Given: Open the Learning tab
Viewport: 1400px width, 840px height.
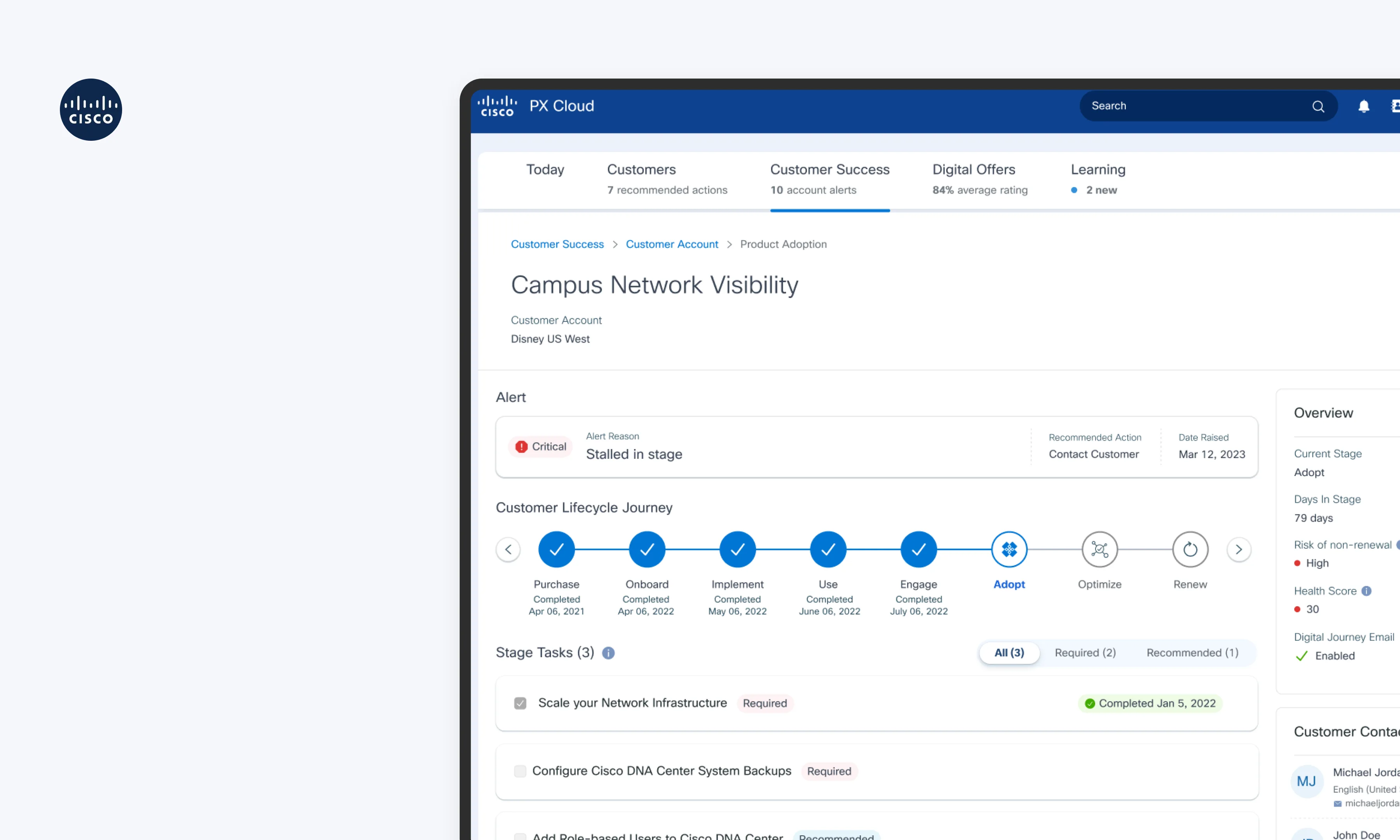Looking at the screenshot, I should 1098,179.
